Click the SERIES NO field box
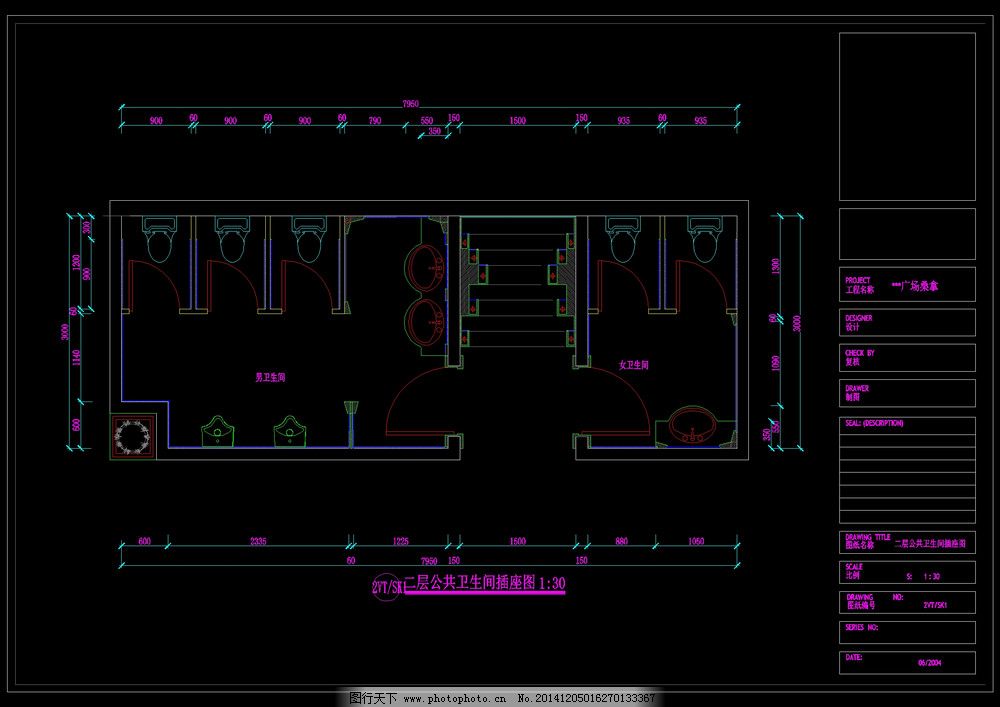The width and height of the screenshot is (1000, 707). [x=906, y=631]
